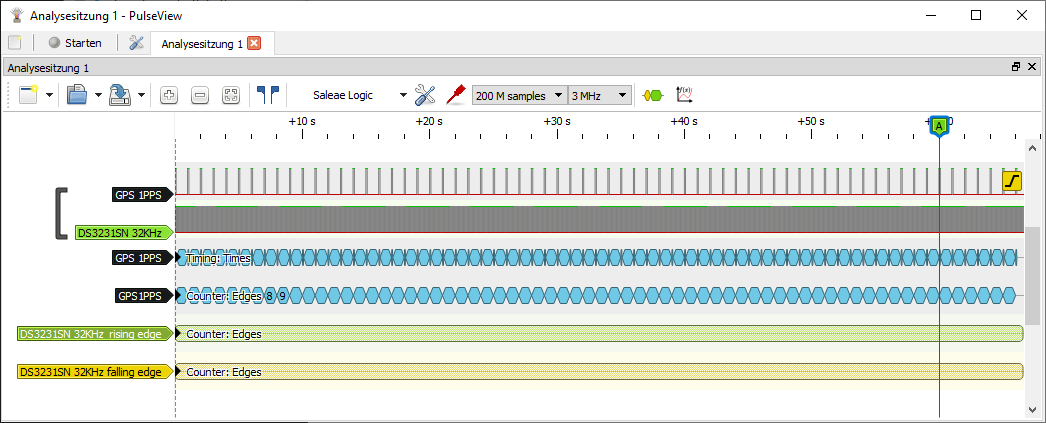Click the +10 s ruler label
1046x423 pixels.
[x=302, y=121]
